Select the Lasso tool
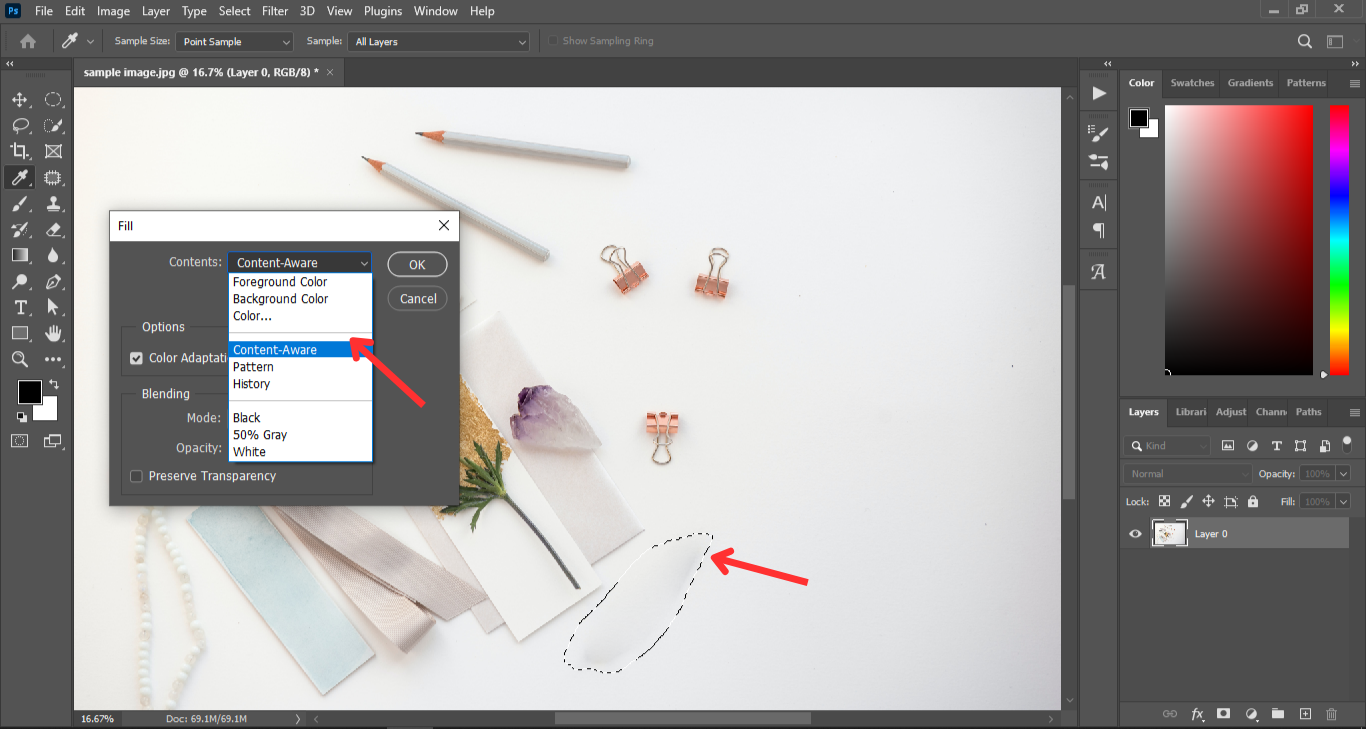Viewport: 1366px width, 729px height. (x=19, y=126)
